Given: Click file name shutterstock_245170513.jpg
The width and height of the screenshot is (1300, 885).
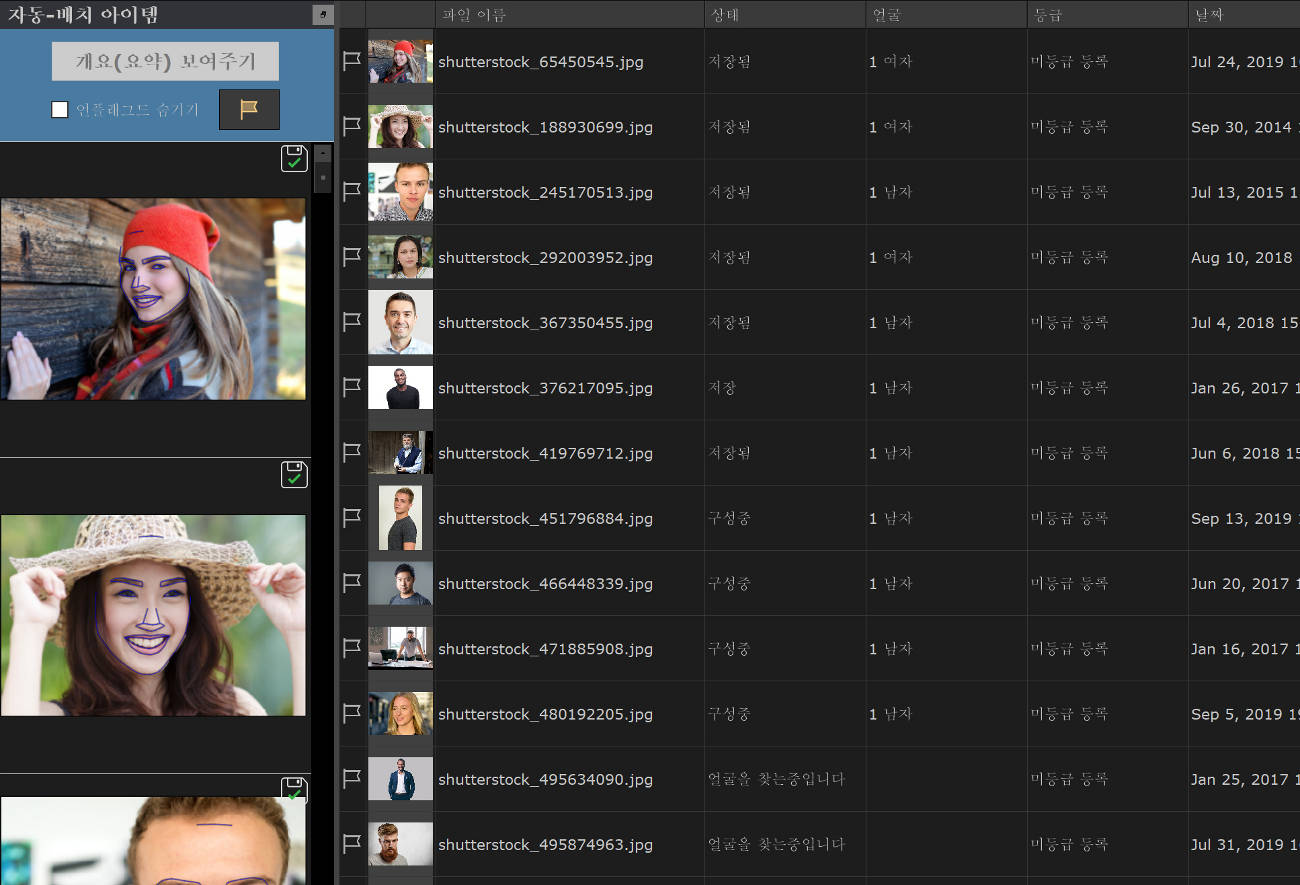Looking at the screenshot, I should click(545, 192).
